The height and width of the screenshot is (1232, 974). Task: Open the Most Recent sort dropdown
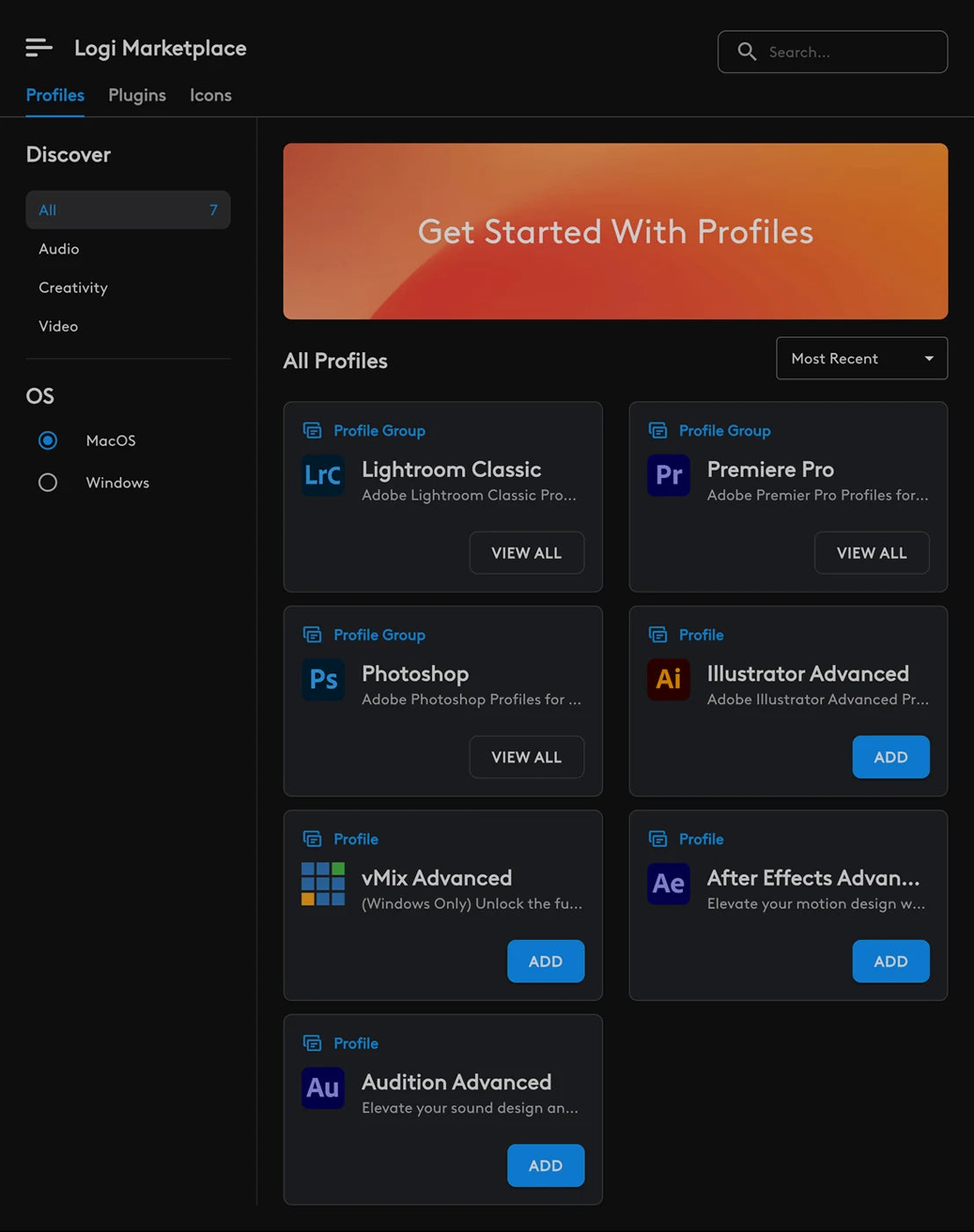(x=861, y=358)
